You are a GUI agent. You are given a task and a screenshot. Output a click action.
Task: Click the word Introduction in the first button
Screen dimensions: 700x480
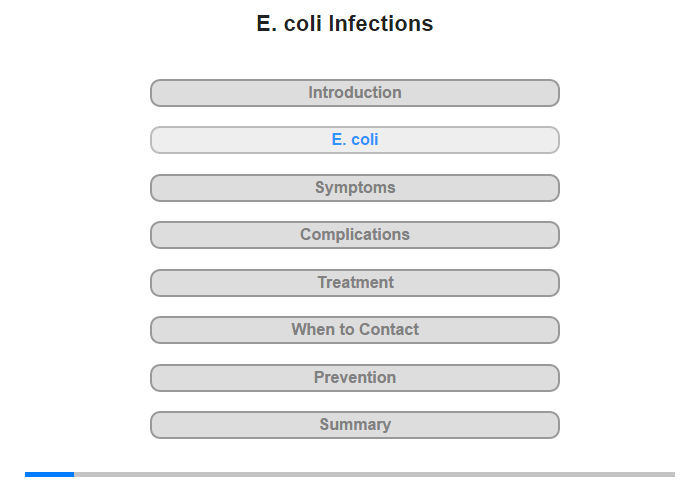tap(355, 92)
